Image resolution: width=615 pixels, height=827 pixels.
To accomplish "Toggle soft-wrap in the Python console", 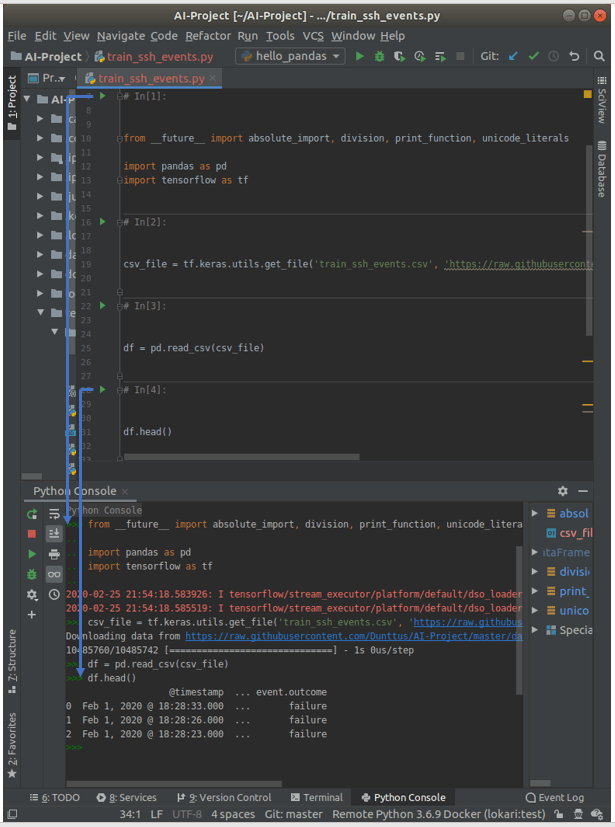I will [x=54, y=514].
